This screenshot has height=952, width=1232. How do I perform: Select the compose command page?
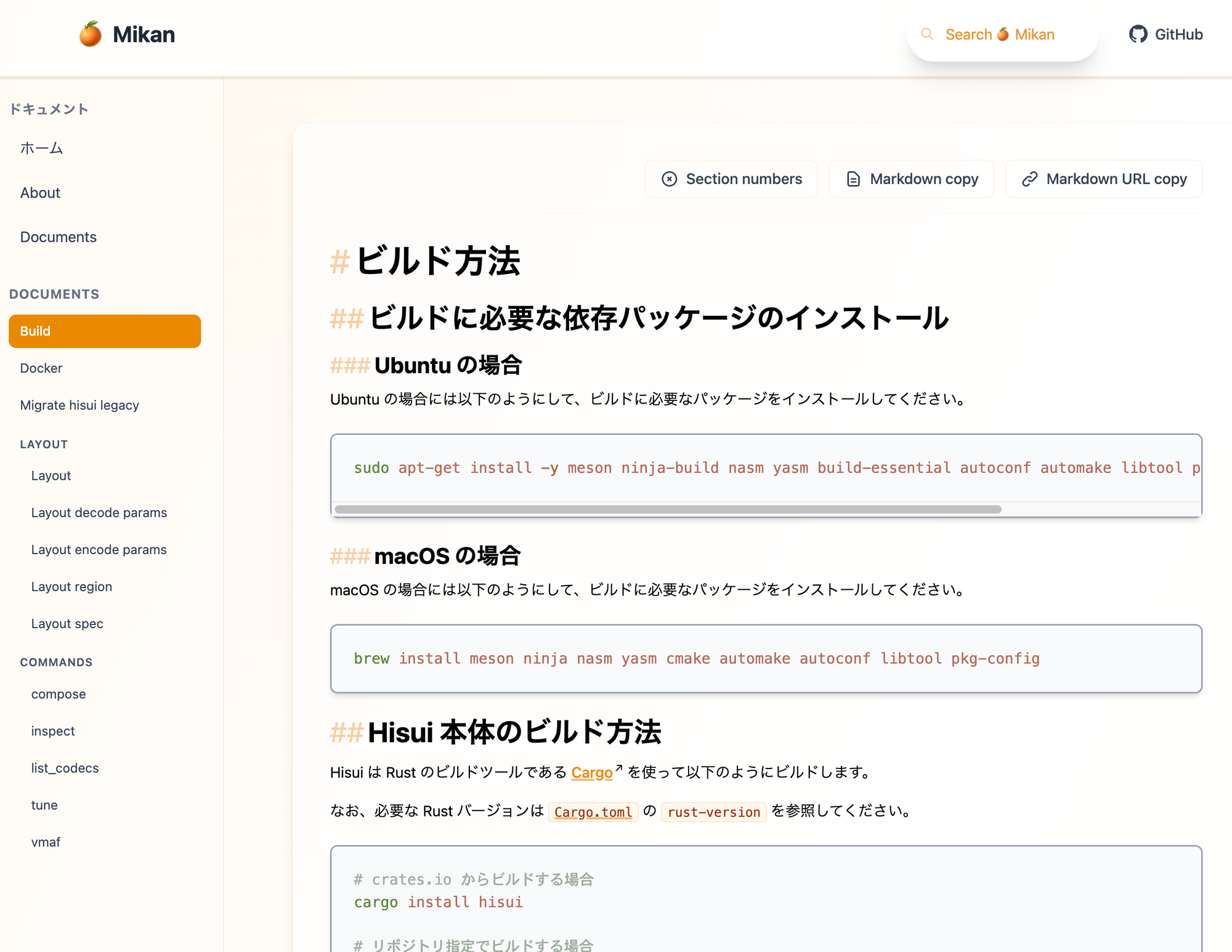(59, 694)
